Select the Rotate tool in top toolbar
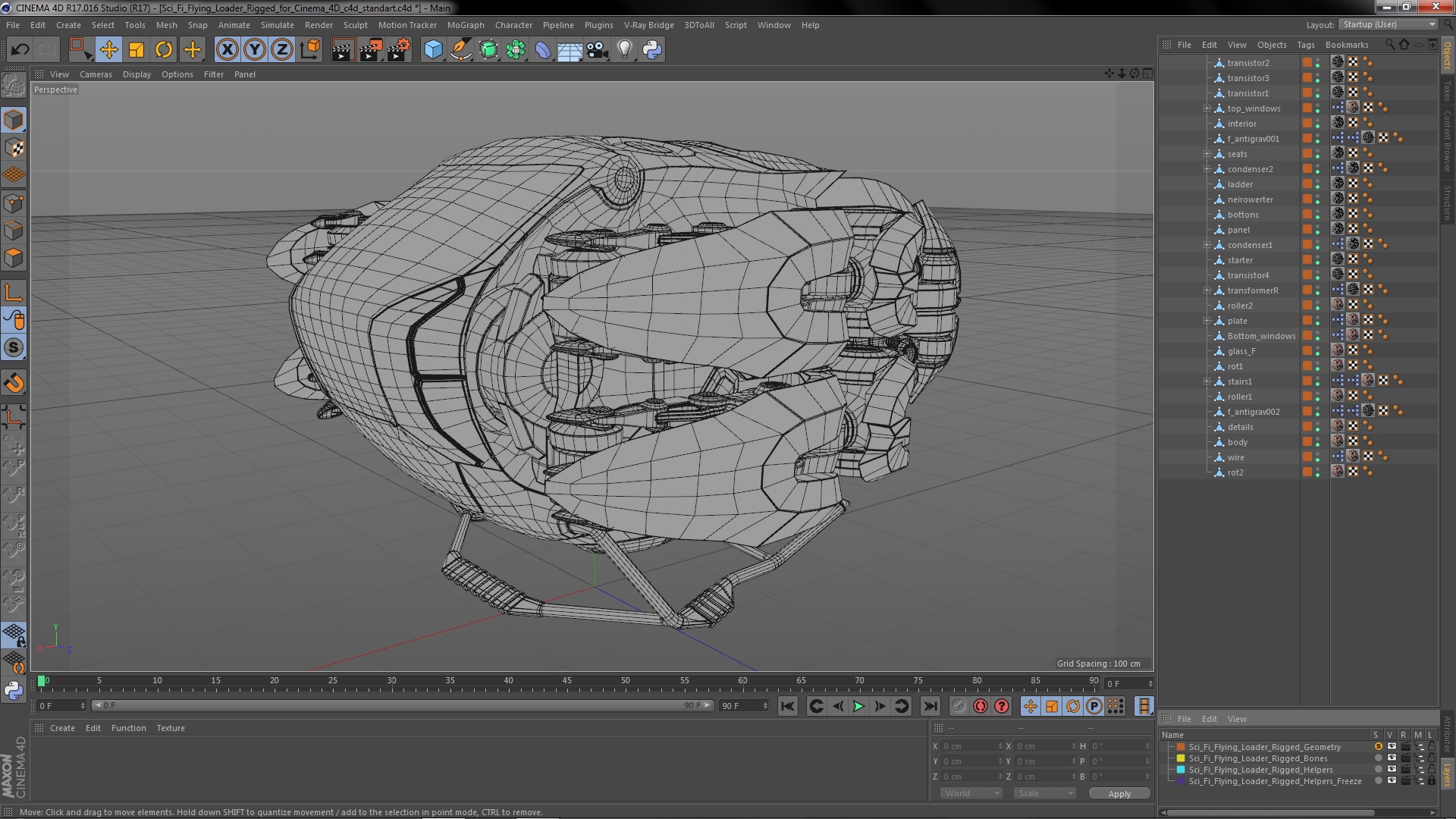 [164, 50]
